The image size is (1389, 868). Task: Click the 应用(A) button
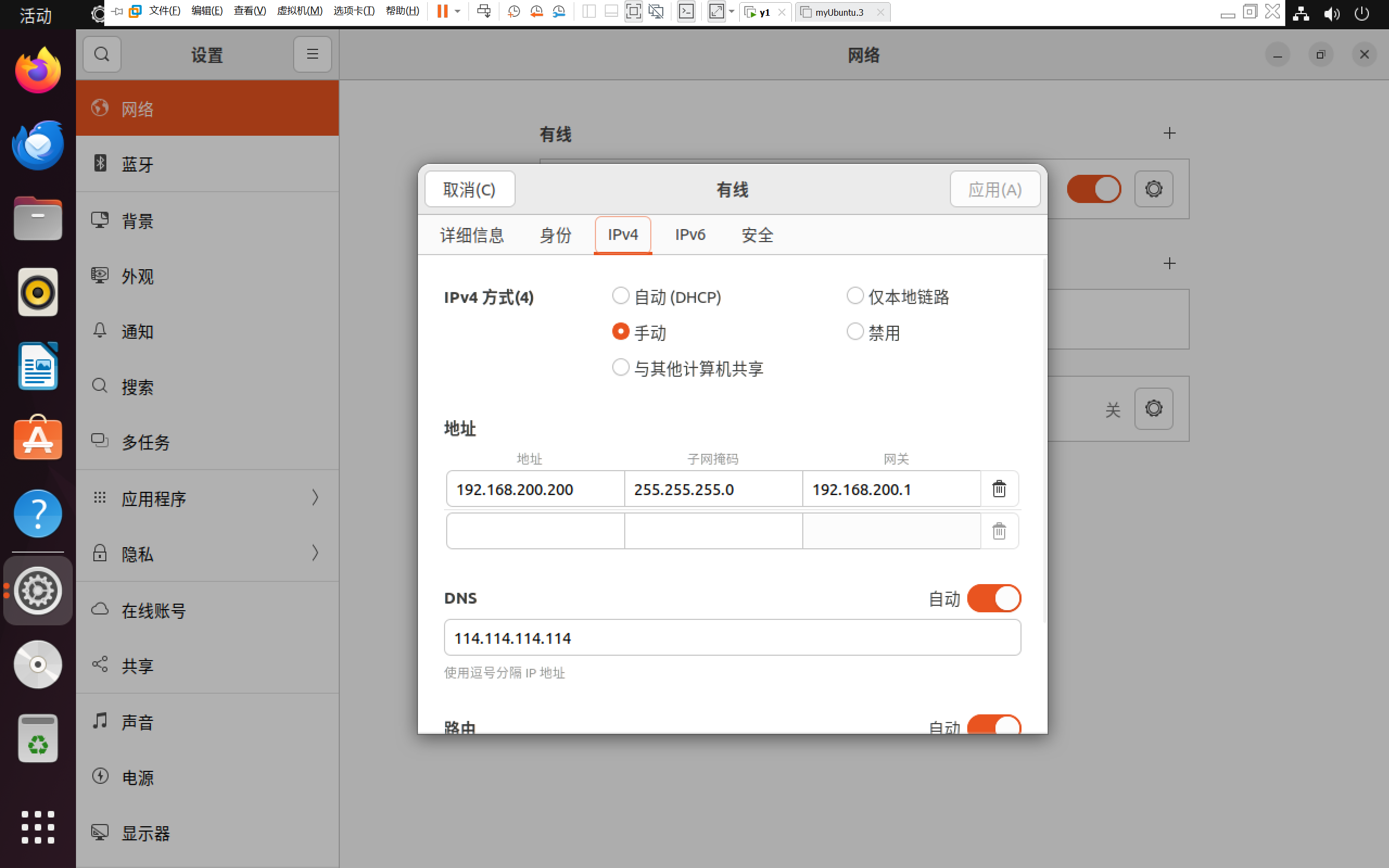coord(995,189)
